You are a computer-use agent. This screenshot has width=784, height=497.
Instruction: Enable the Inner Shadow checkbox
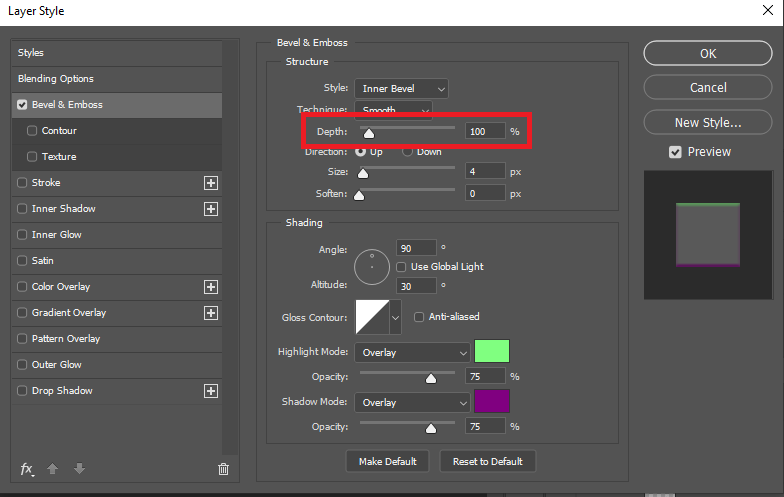pos(22,208)
